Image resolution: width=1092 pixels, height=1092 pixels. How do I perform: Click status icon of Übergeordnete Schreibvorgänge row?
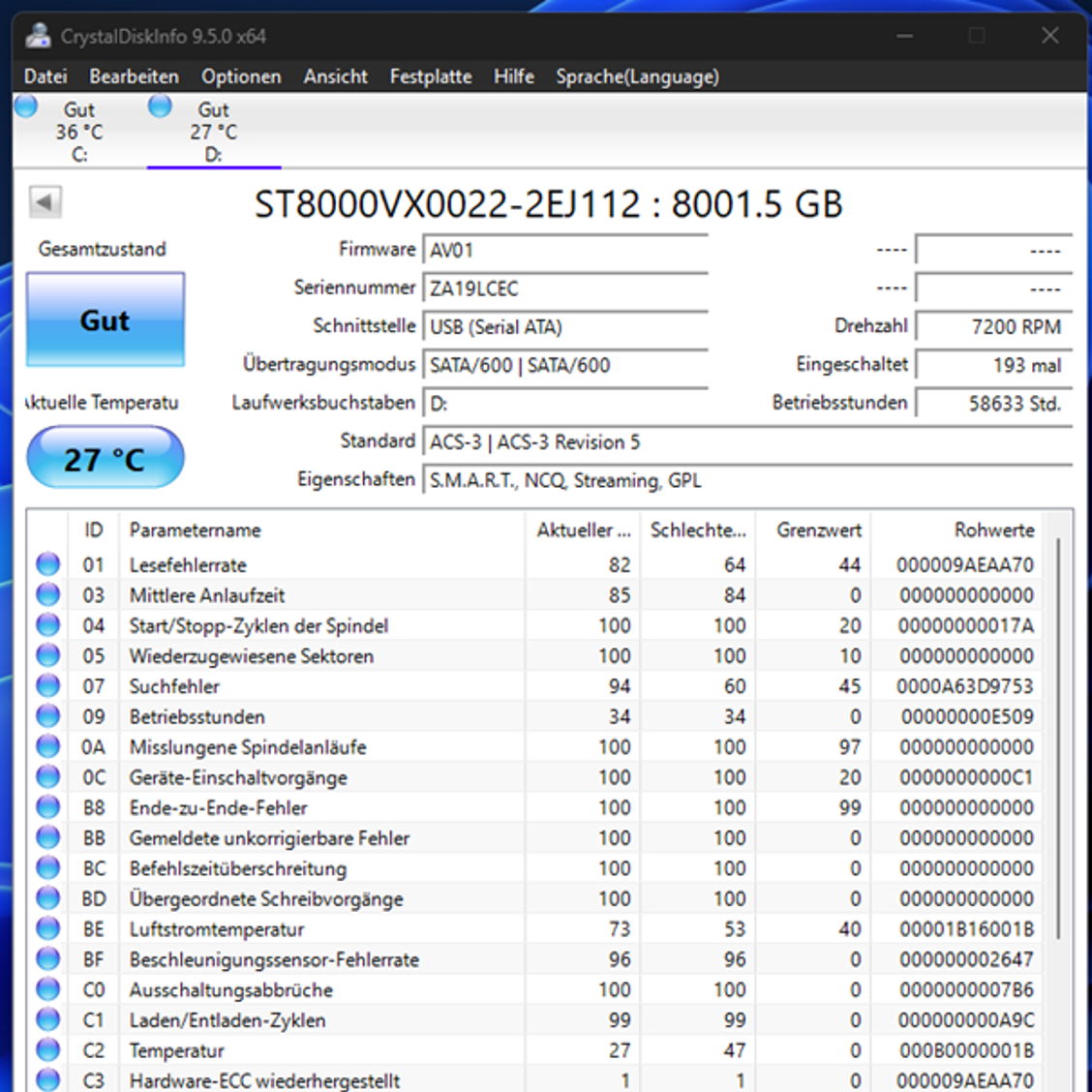coord(48,898)
